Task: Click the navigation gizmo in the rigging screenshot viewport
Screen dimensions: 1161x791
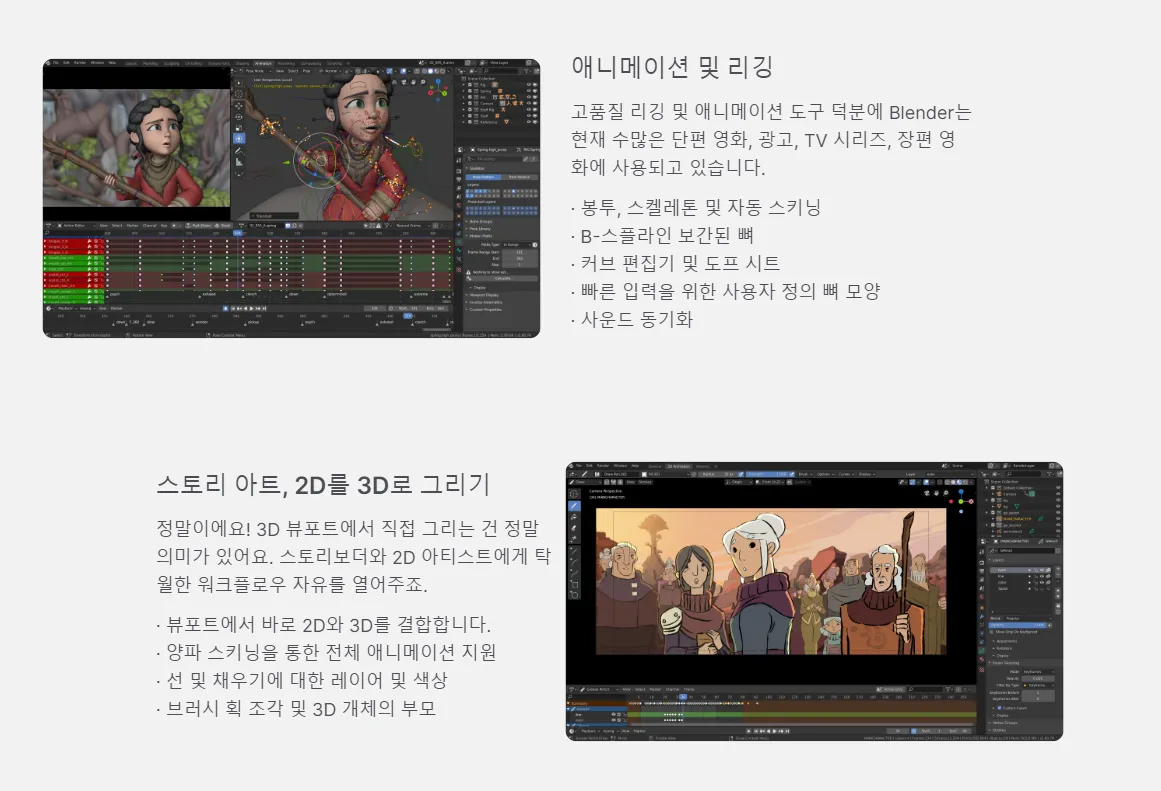Action: (440, 90)
